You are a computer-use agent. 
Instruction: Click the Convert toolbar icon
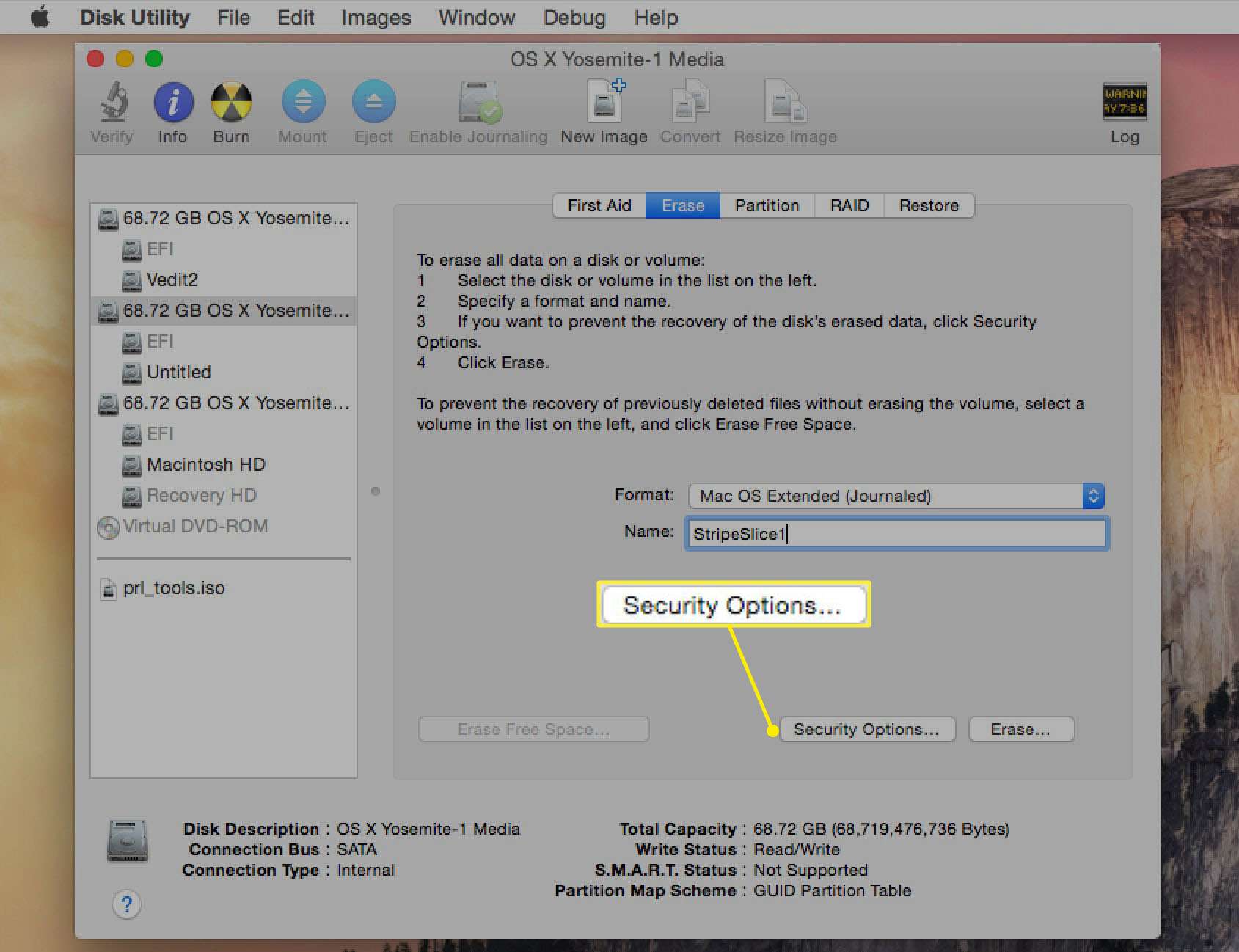[x=690, y=102]
